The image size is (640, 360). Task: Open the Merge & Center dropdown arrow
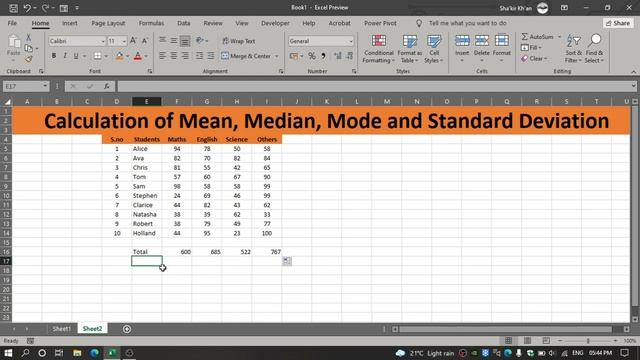276,56
